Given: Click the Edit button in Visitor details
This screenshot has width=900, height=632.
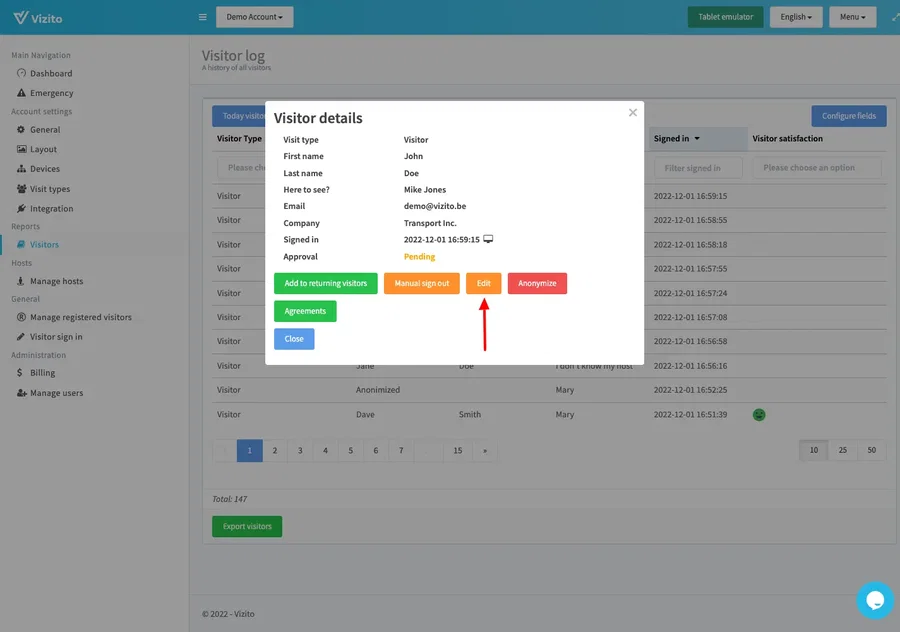Looking at the screenshot, I should pyautogui.click(x=484, y=283).
